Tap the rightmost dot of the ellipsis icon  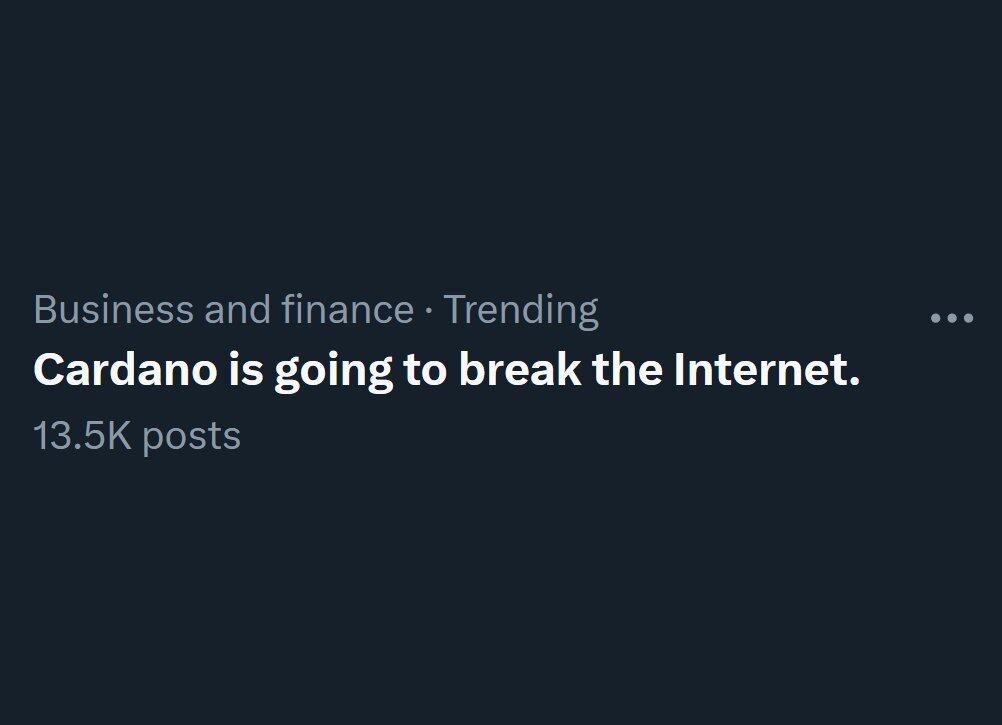tap(968, 317)
